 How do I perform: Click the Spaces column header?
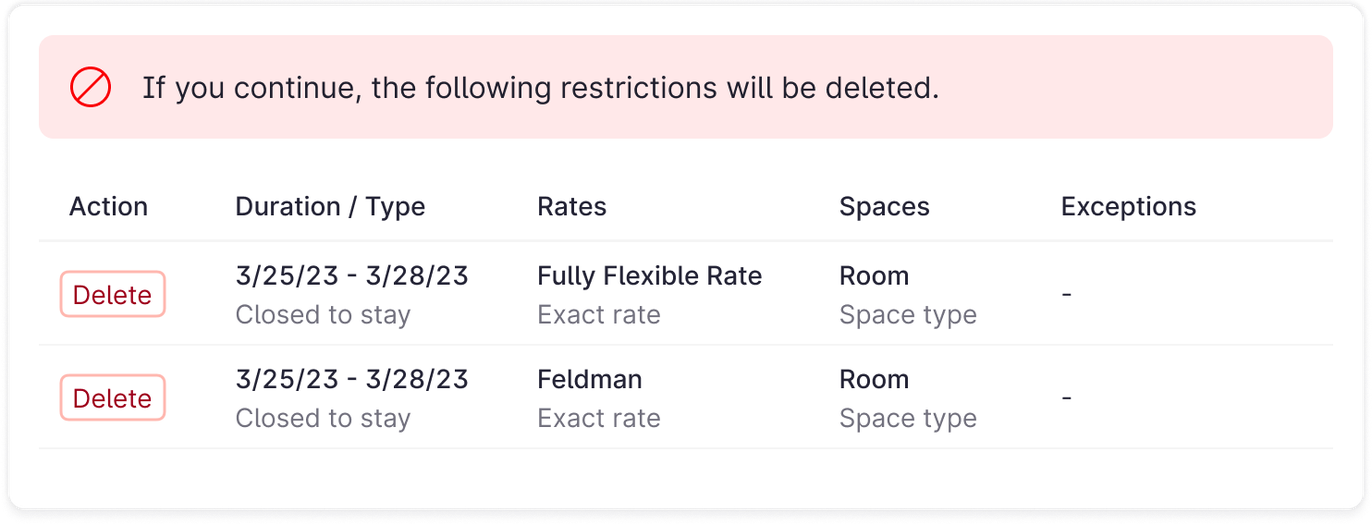coord(884,207)
